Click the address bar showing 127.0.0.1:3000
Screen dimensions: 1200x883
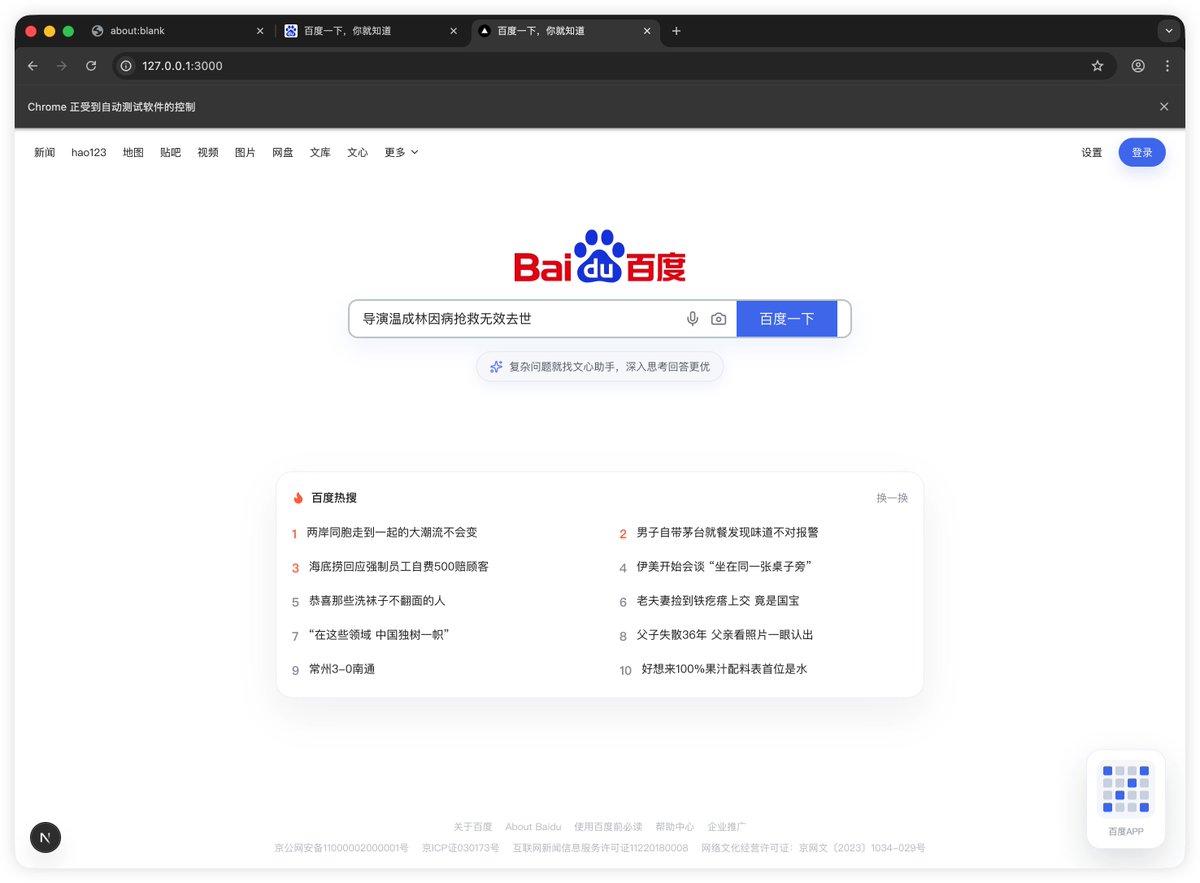tap(600, 66)
